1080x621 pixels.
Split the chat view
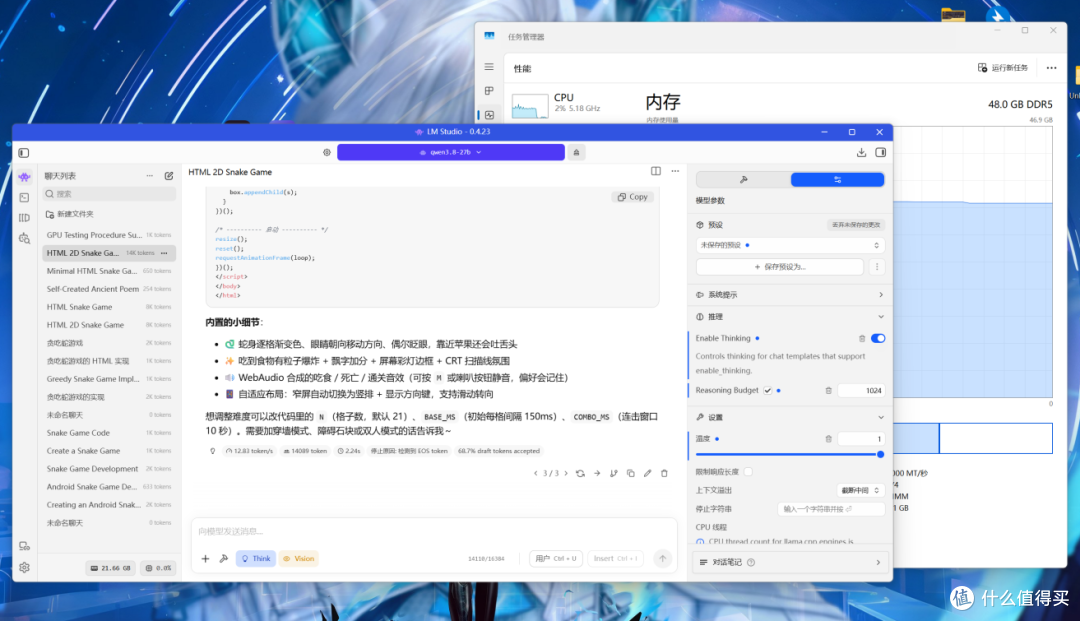(656, 171)
